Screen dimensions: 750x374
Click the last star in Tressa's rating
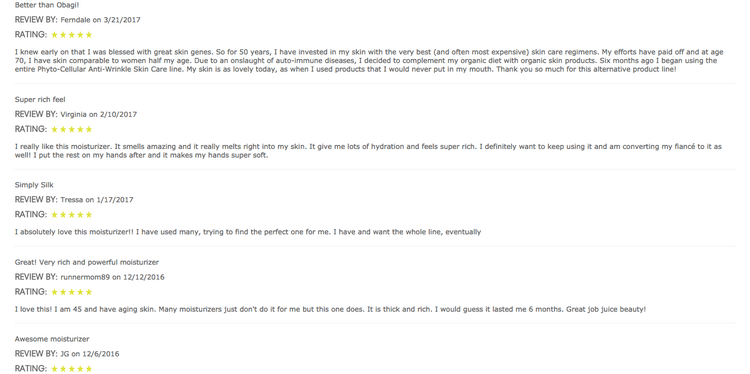[x=89, y=215]
